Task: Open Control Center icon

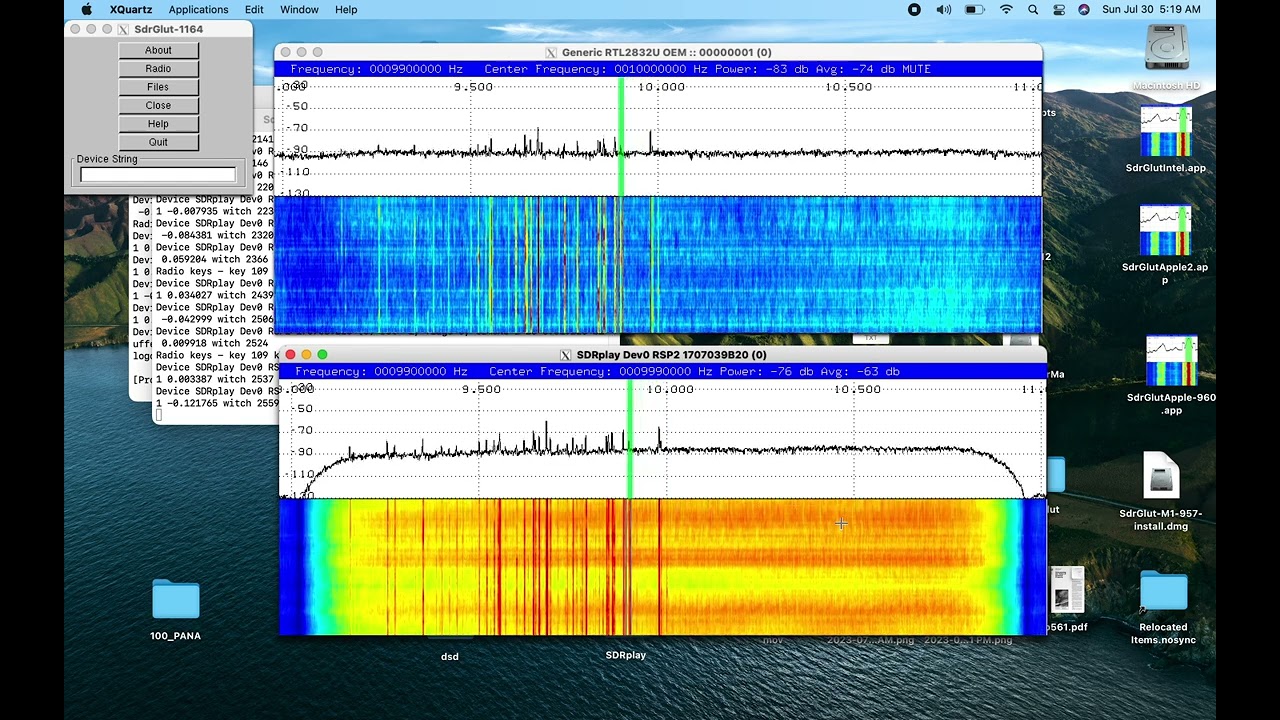Action: pos(1059,9)
